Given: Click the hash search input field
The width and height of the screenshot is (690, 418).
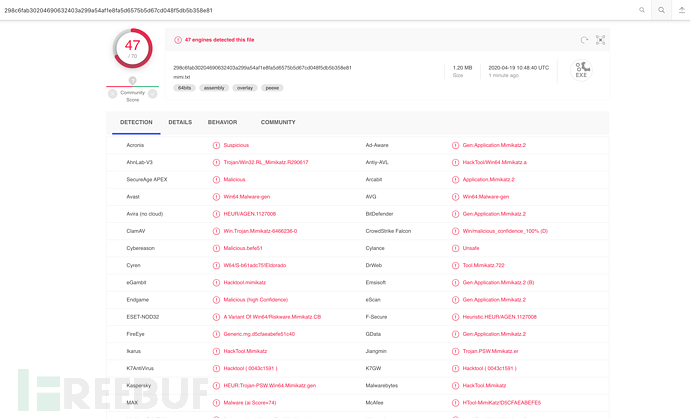Looking at the screenshot, I should 319,10.
